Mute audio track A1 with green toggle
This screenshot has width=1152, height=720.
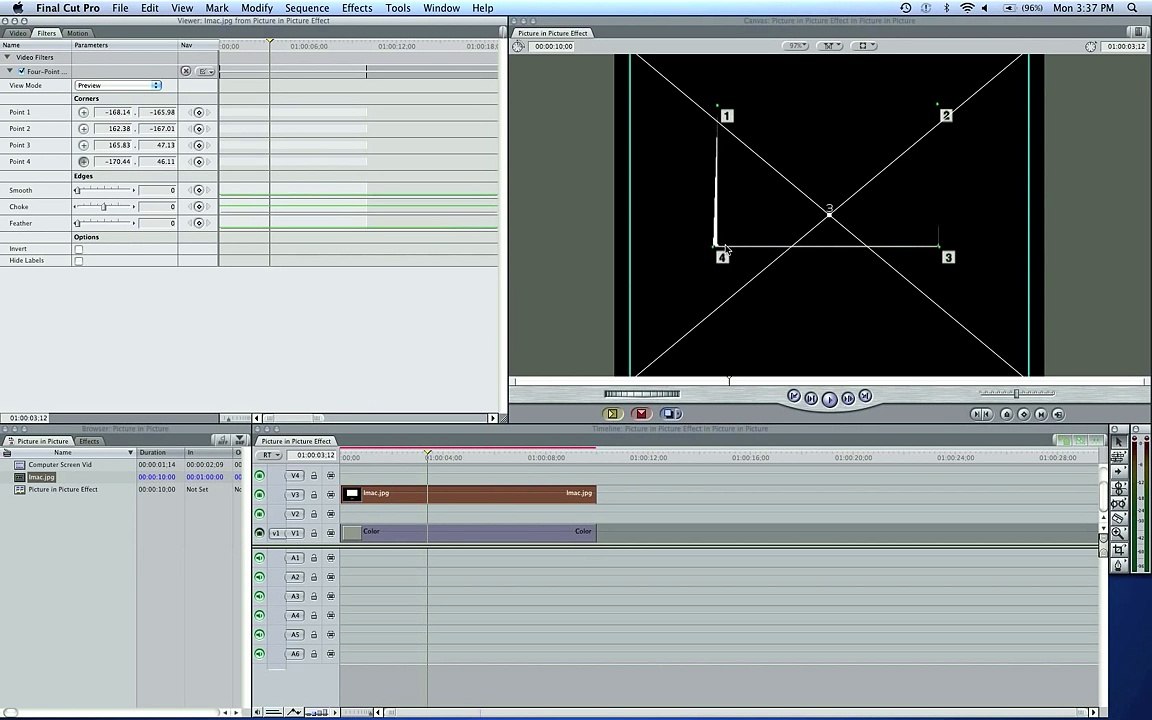tap(259, 558)
